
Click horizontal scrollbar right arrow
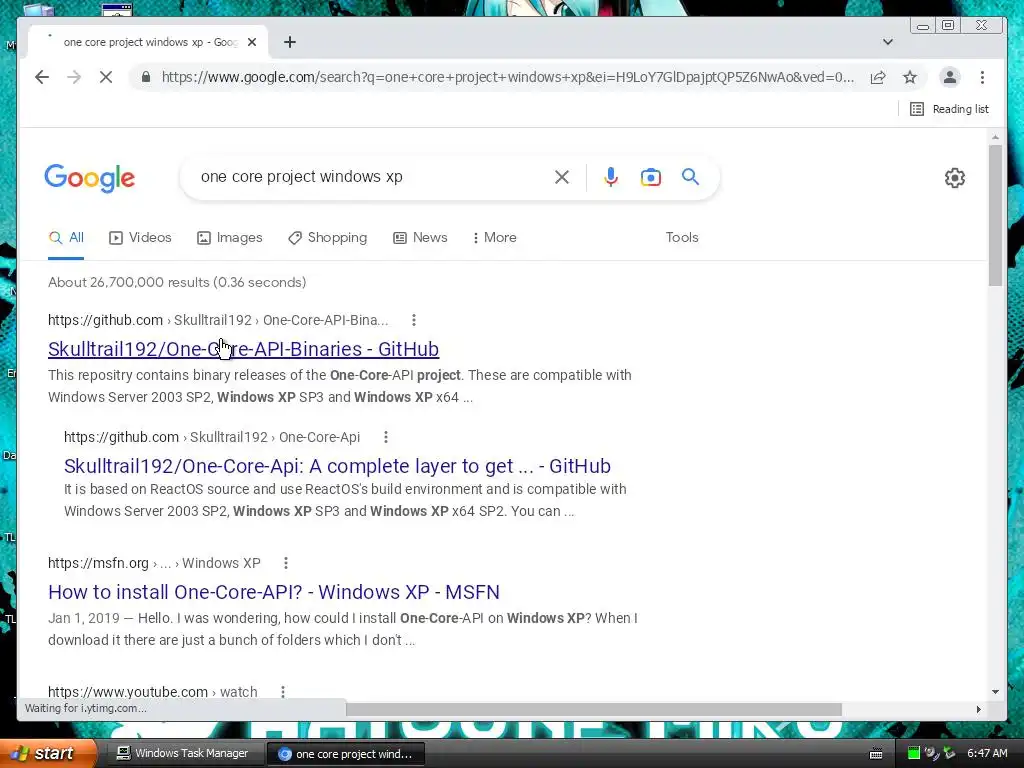(978, 709)
